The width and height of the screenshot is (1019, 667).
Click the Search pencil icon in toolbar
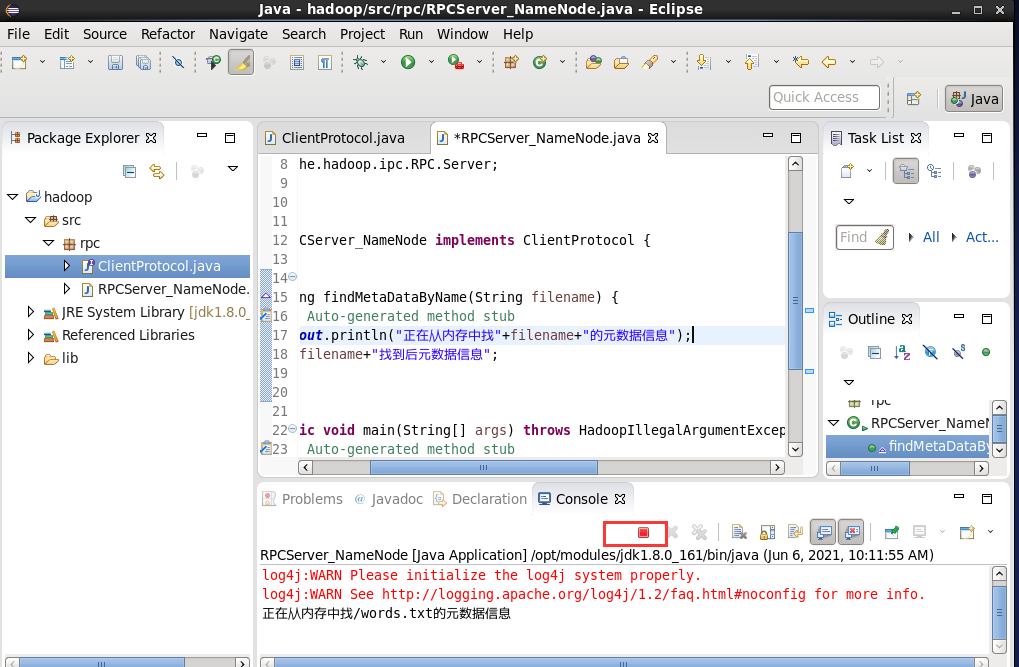(x=650, y=62)
